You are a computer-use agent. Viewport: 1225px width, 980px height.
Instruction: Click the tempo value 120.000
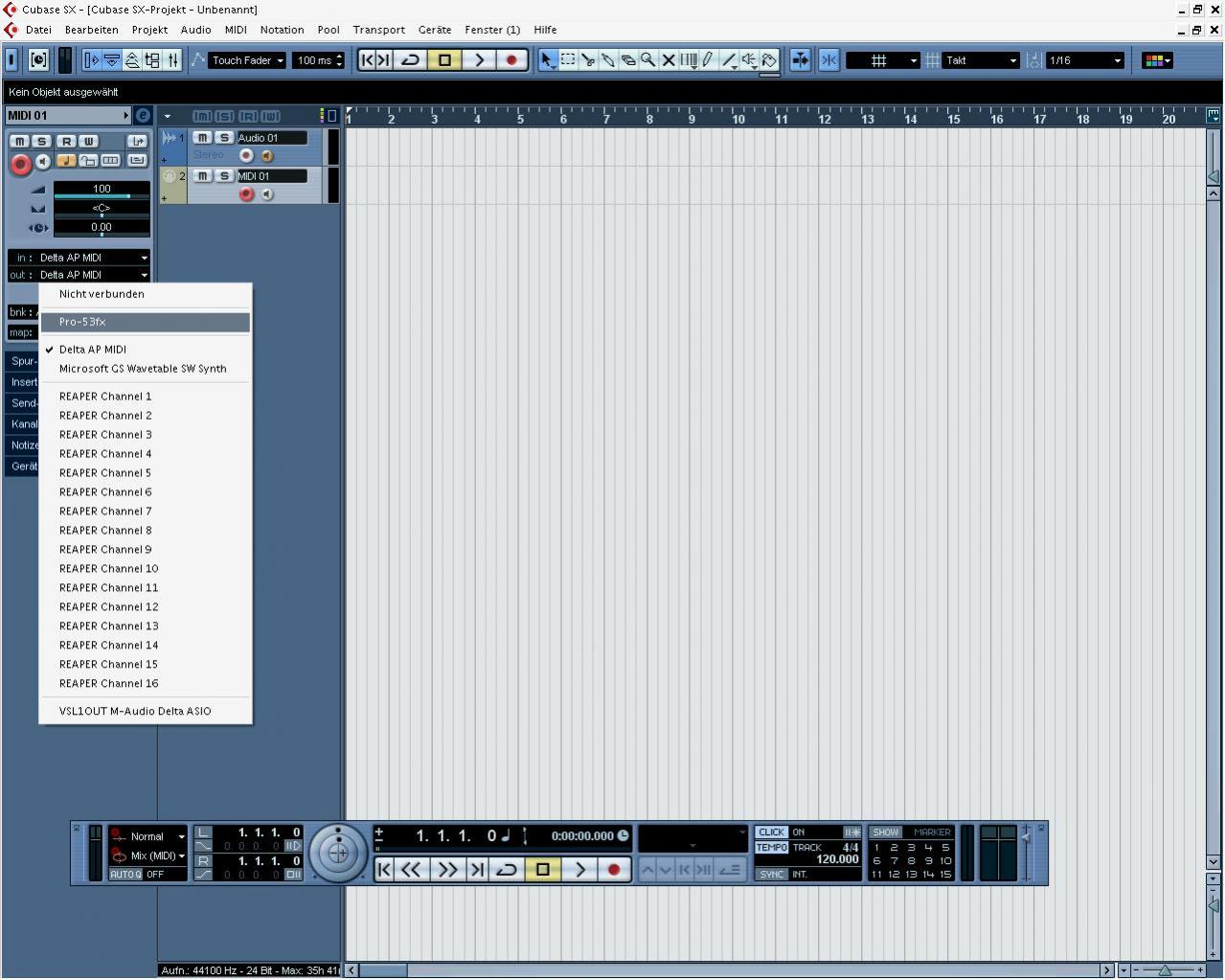point(837,860)
